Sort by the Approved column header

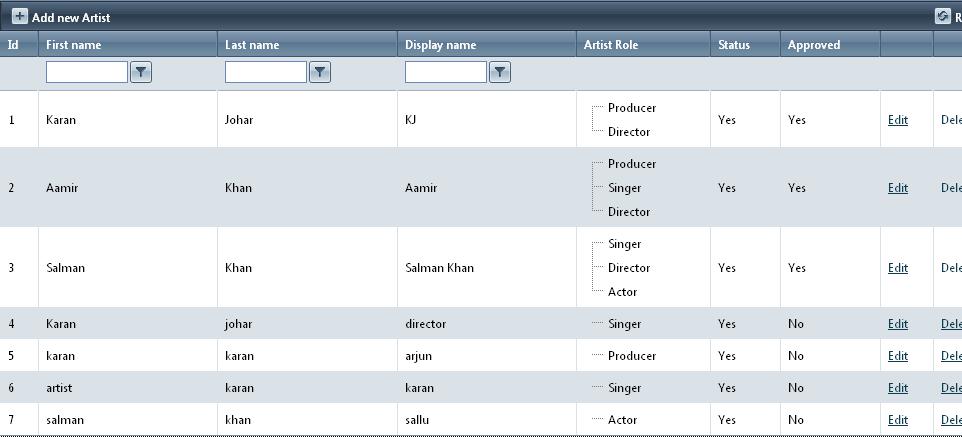(x=814, y=45)
